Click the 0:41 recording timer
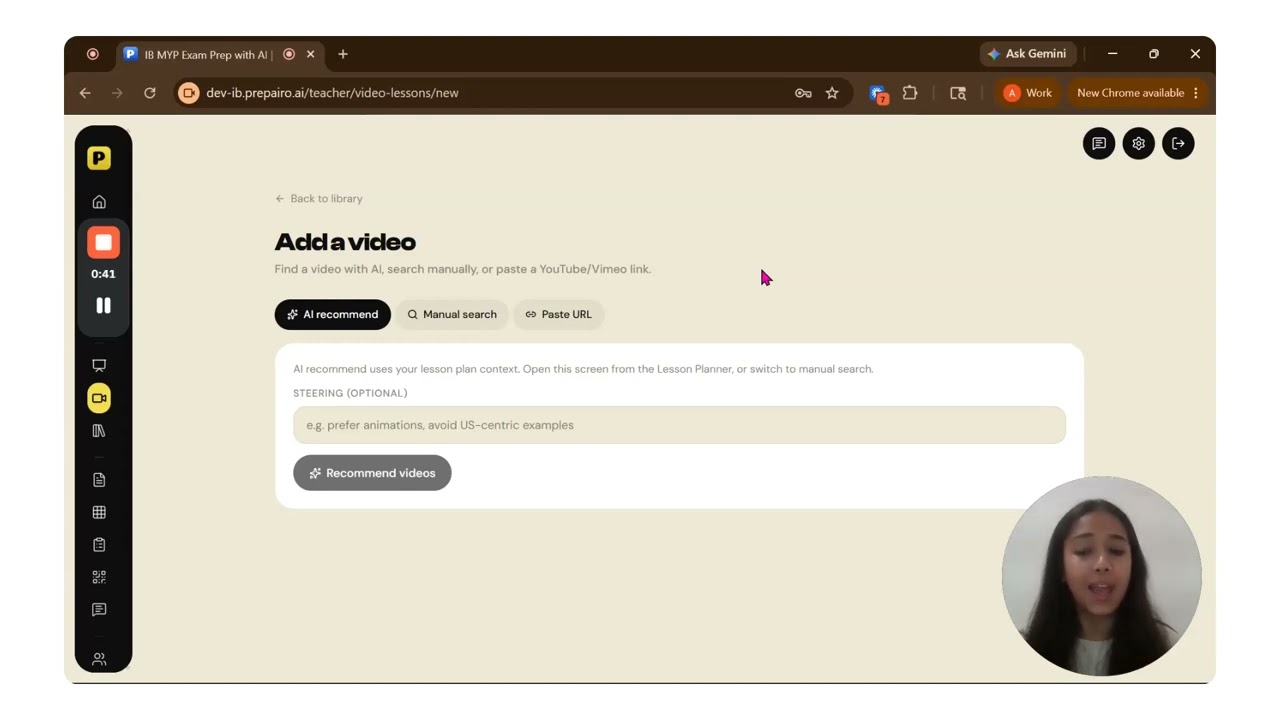 click(103, 274)
